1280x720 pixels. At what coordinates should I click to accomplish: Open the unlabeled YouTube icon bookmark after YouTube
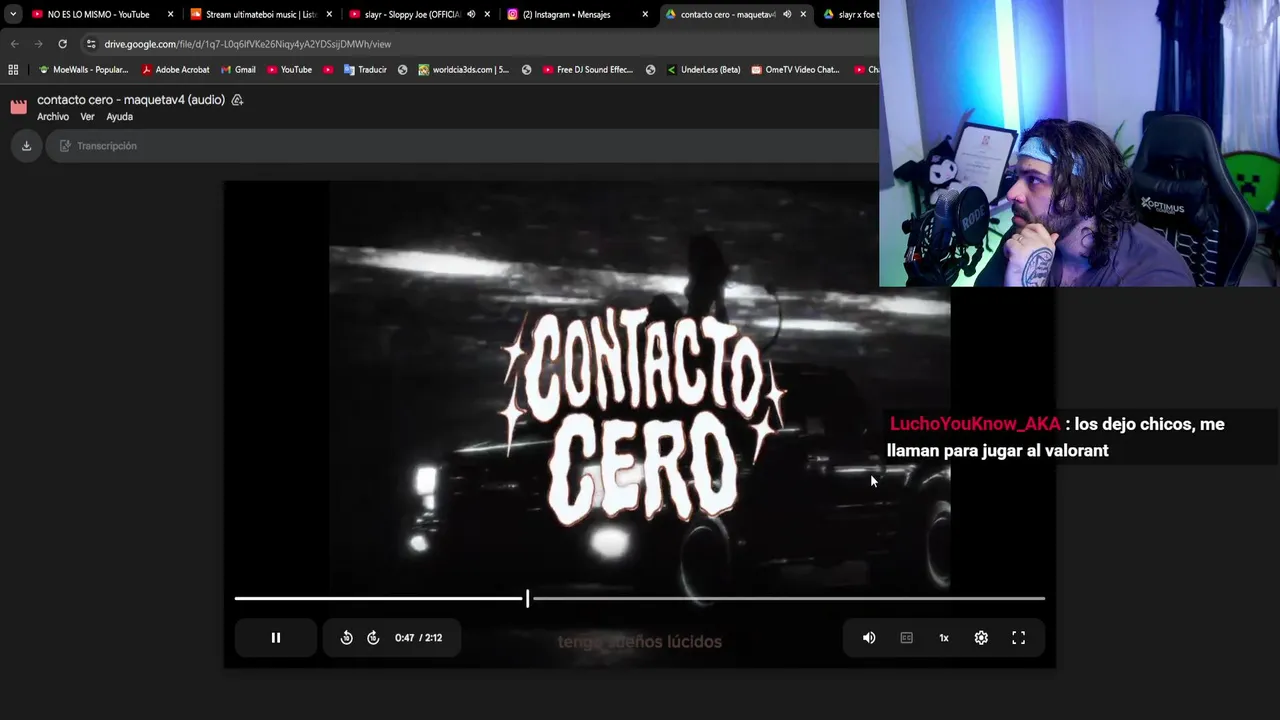click(328, 70)
